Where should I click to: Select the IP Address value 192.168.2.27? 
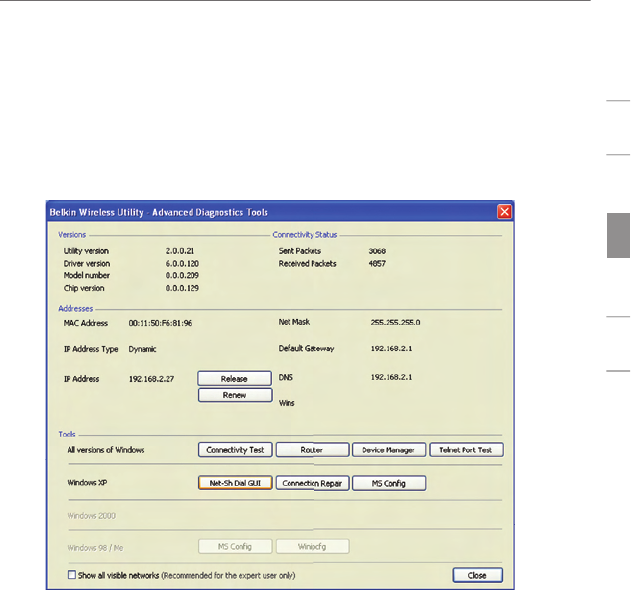(151, 379)
